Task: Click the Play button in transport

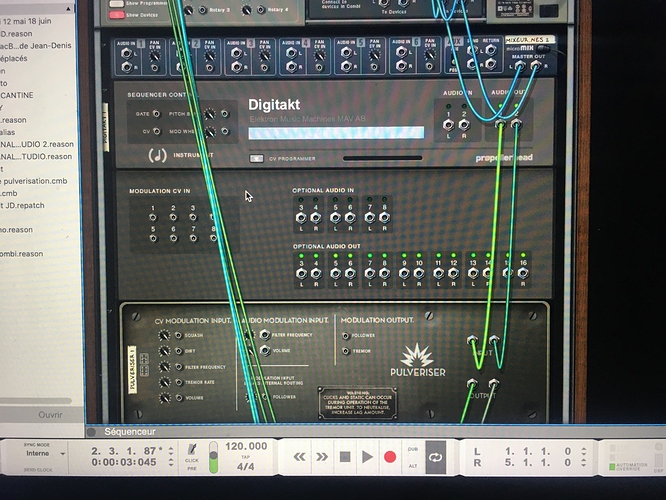Action: [367, 457]
